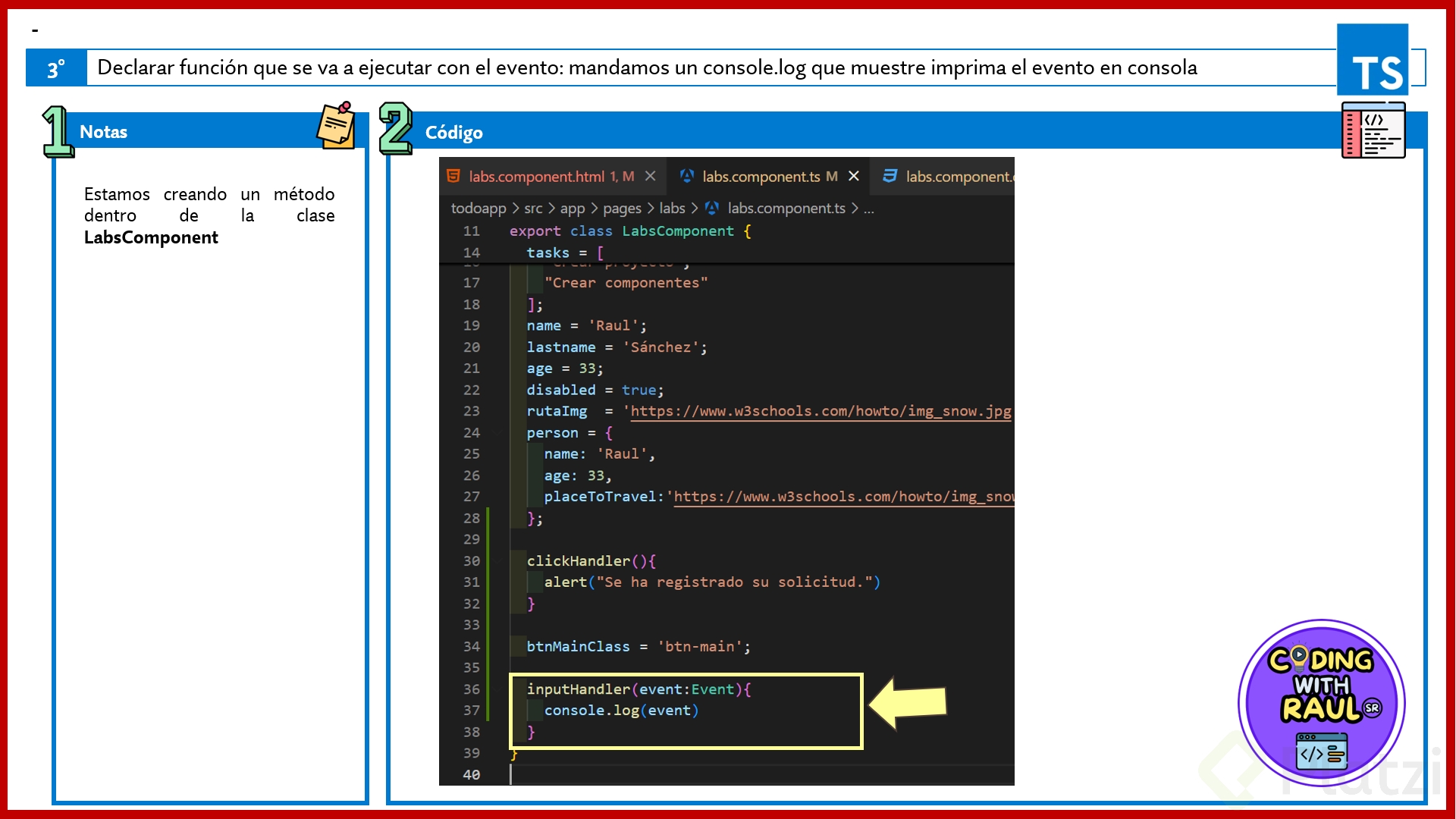Screen dimensions: 1456x819
Task: Click line number 36 in the gutter
Action: point(472,689)
